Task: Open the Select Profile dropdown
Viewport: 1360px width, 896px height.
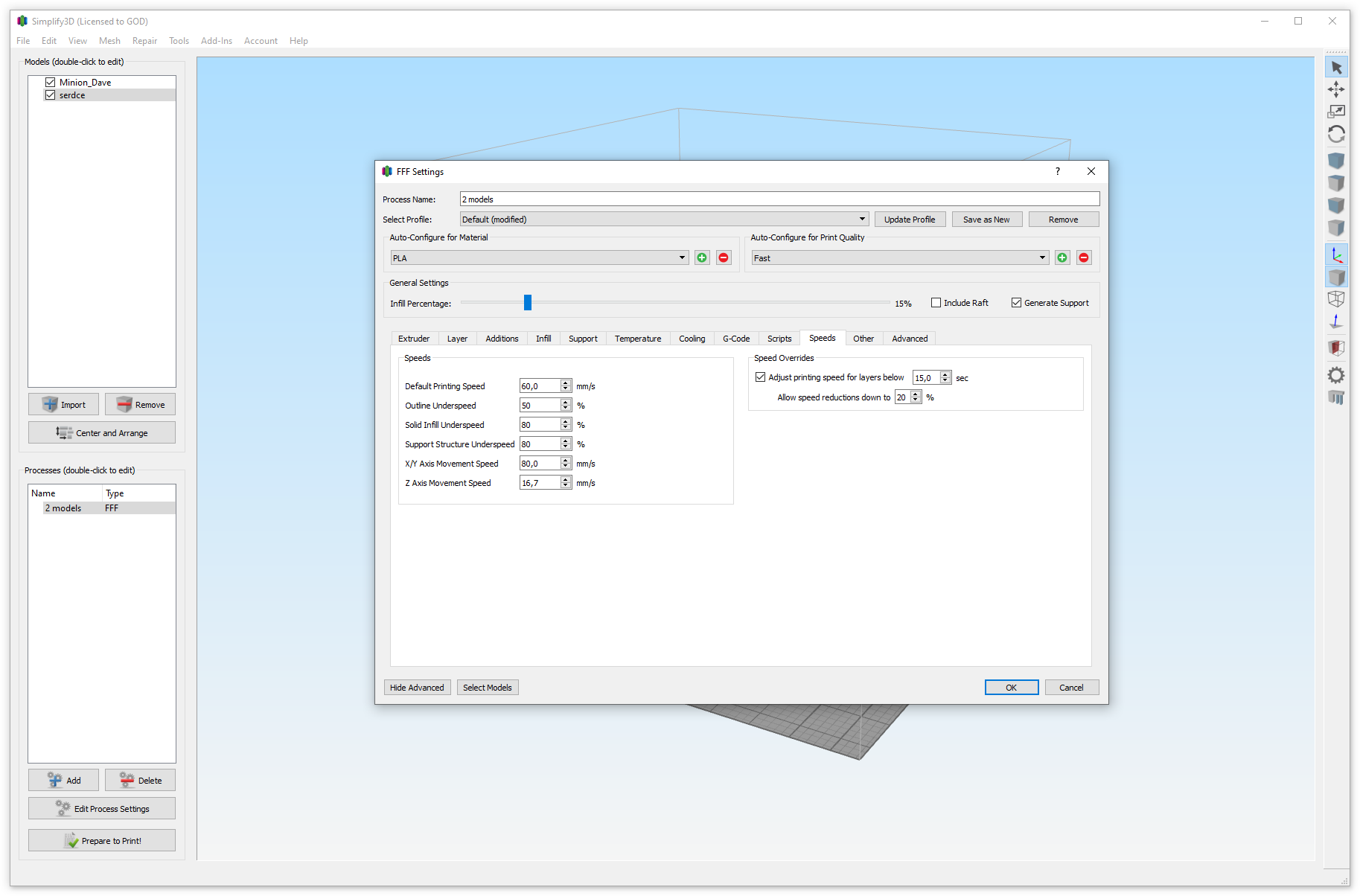Action: pos(664,220)
